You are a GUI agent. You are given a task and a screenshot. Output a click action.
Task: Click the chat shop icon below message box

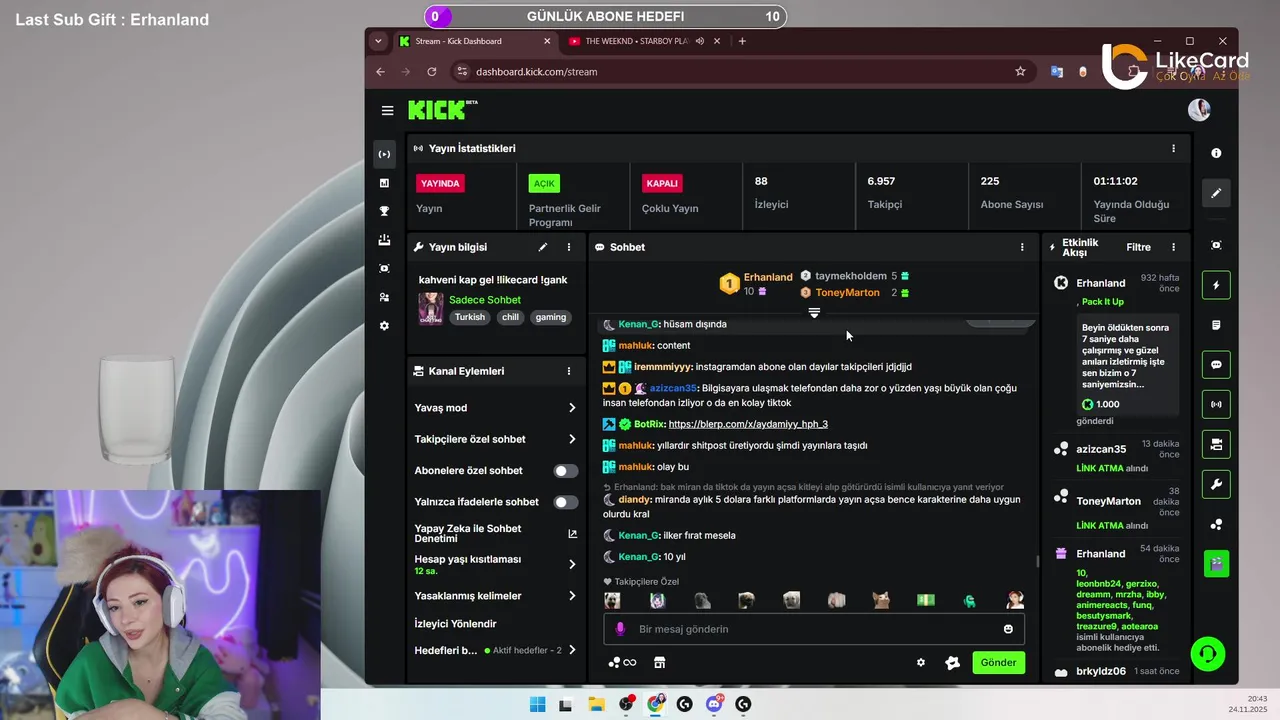pyautogui.click(x=659, y=662)
